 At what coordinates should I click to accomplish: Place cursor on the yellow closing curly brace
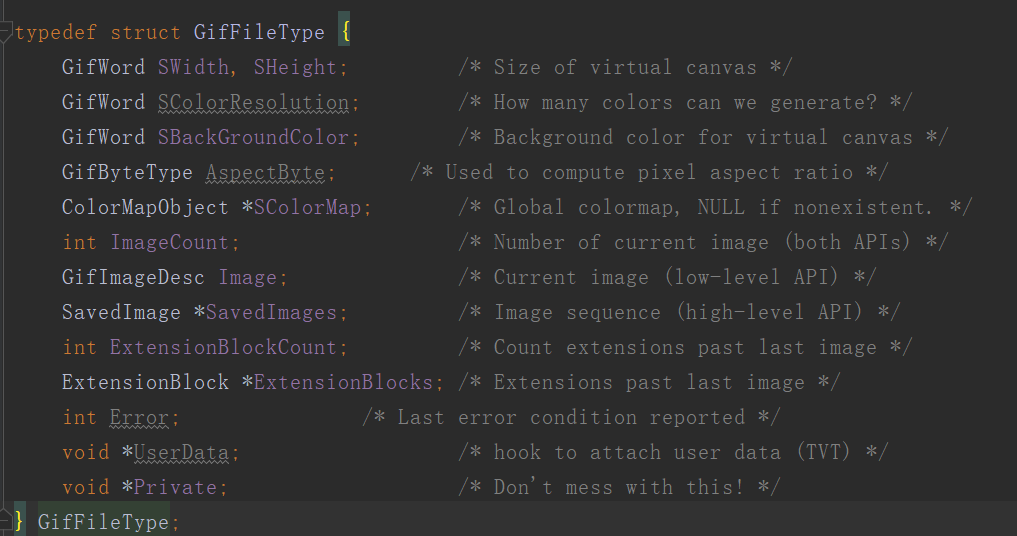pos(19,521)
